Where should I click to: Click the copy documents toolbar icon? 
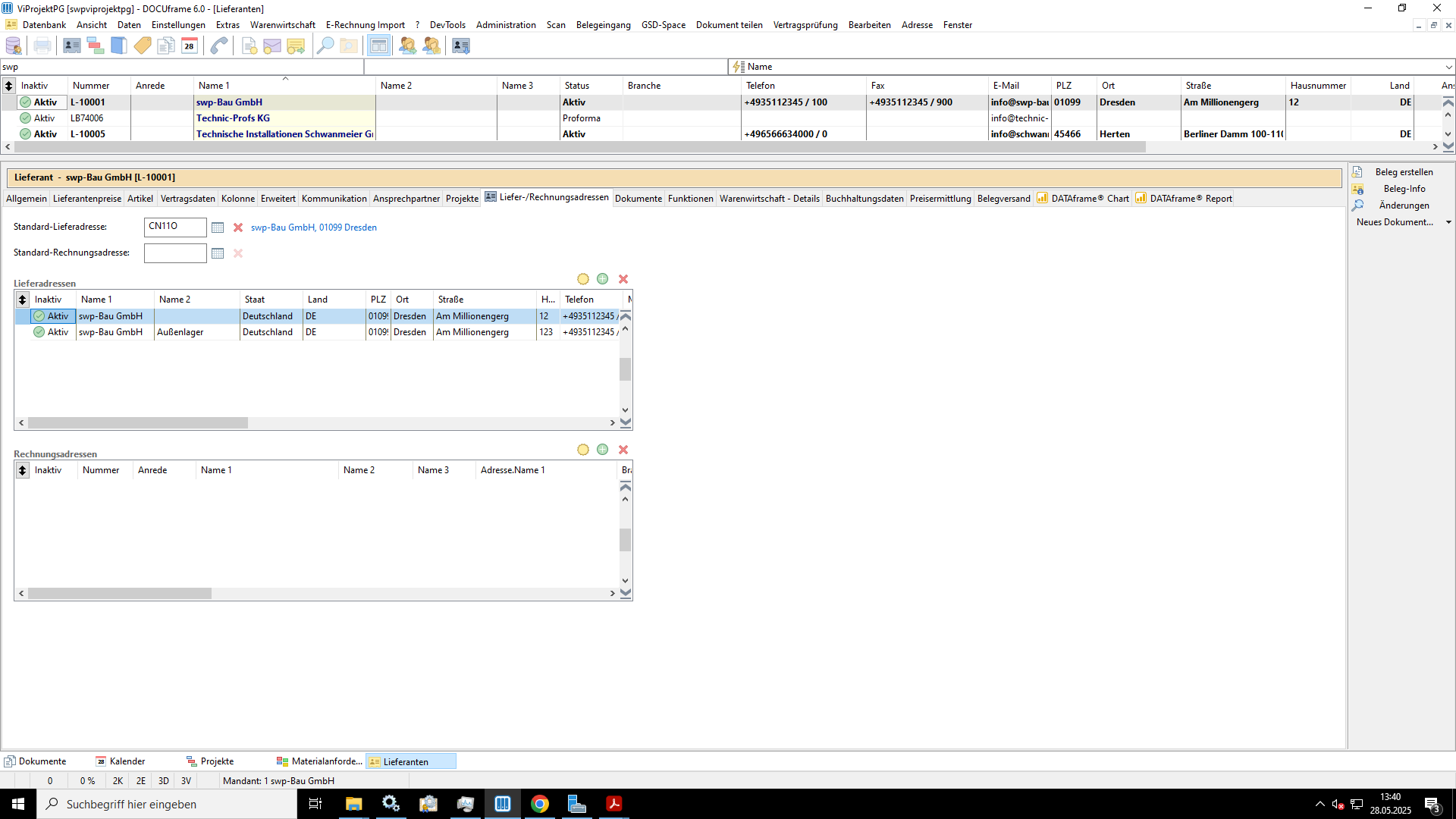click(166, 45)
